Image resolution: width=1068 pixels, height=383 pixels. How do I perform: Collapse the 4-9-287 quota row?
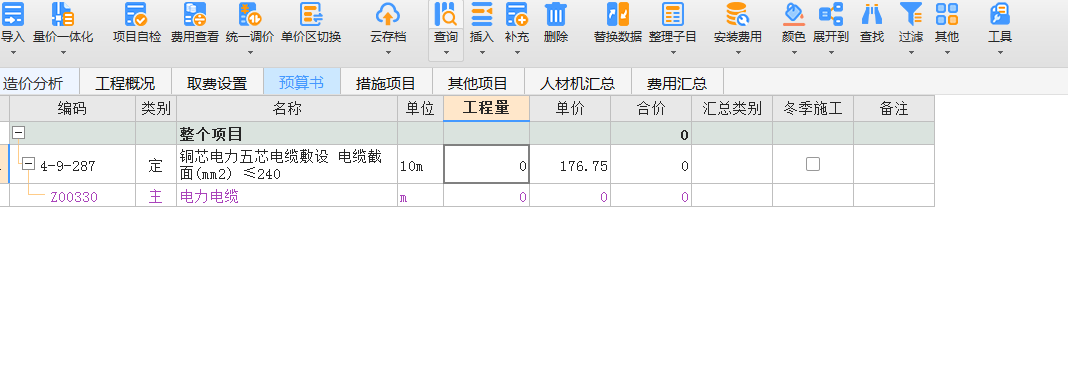28,164
